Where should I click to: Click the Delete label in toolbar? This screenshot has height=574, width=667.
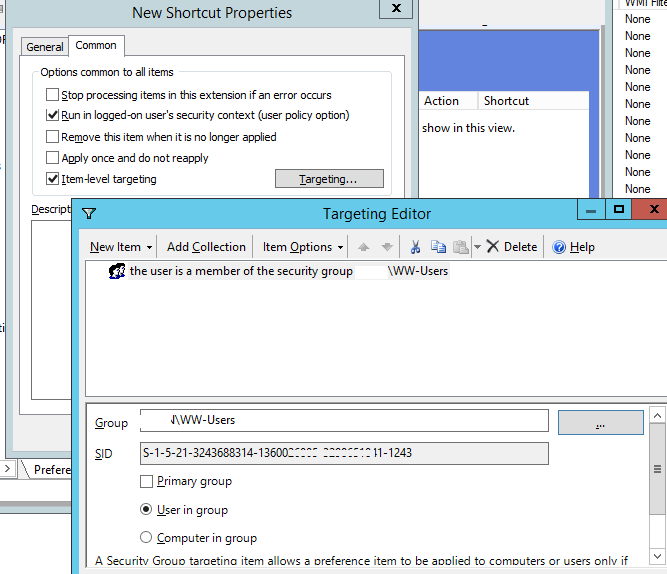pos(520,247)
